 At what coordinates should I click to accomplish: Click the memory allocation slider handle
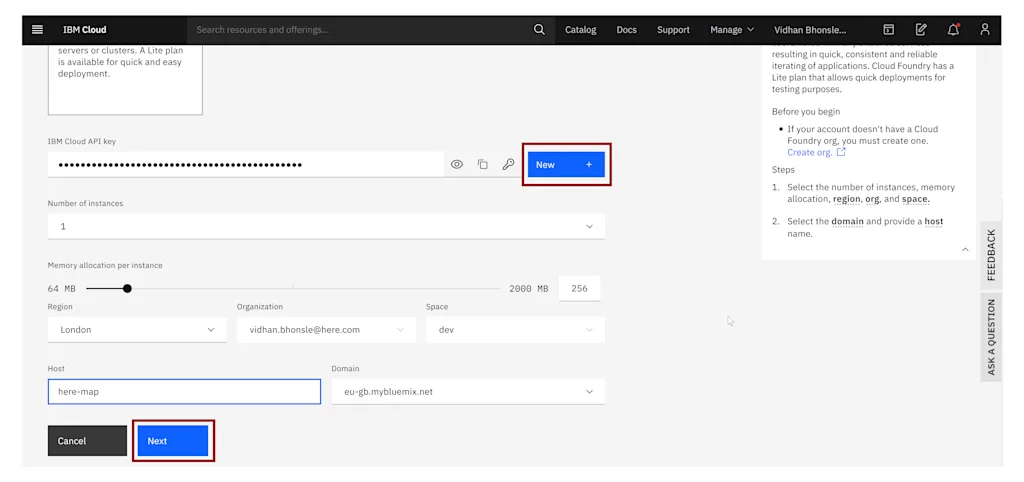point(127,288)
